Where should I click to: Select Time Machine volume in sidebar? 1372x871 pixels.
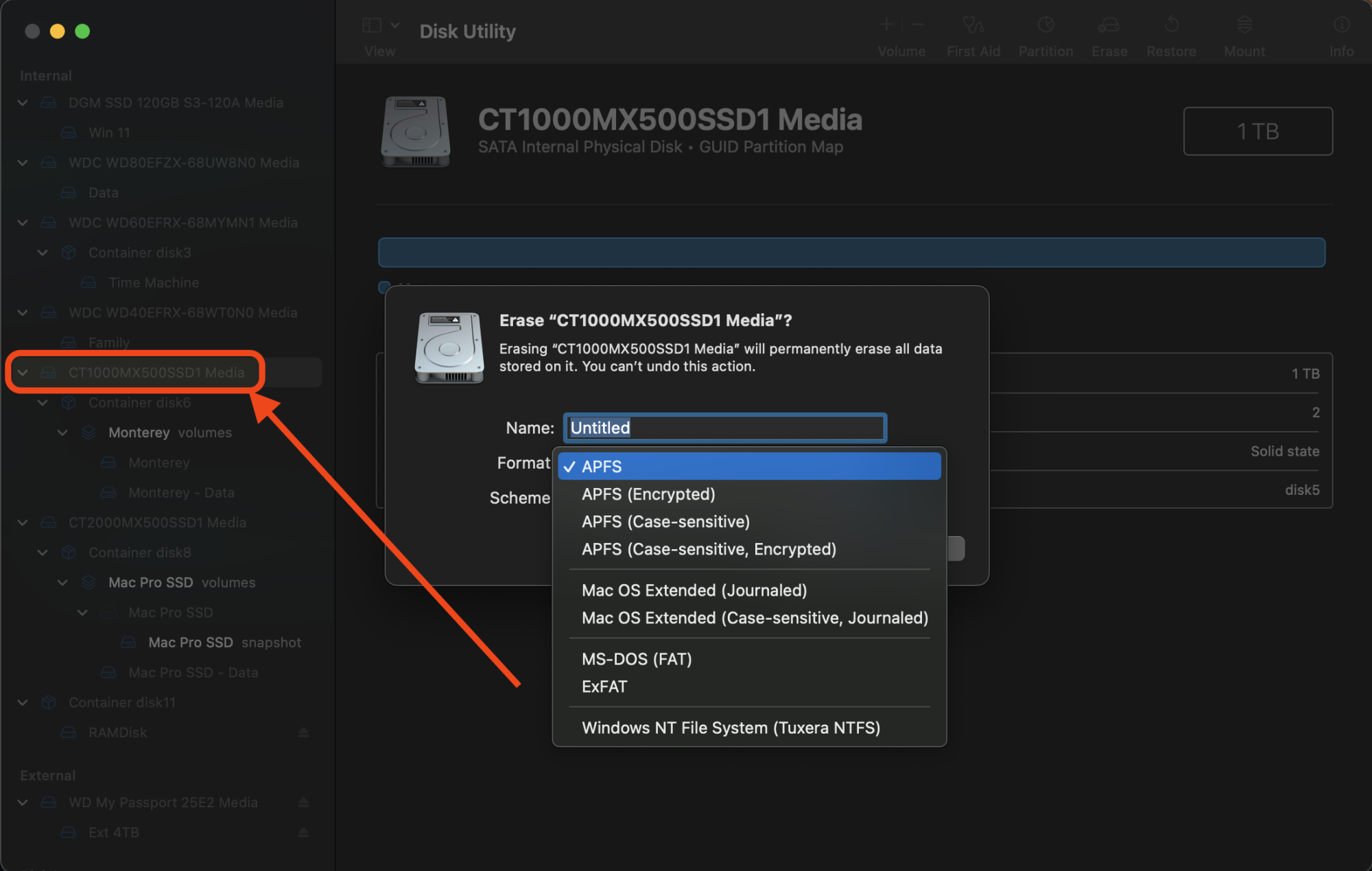coord(153,283)
